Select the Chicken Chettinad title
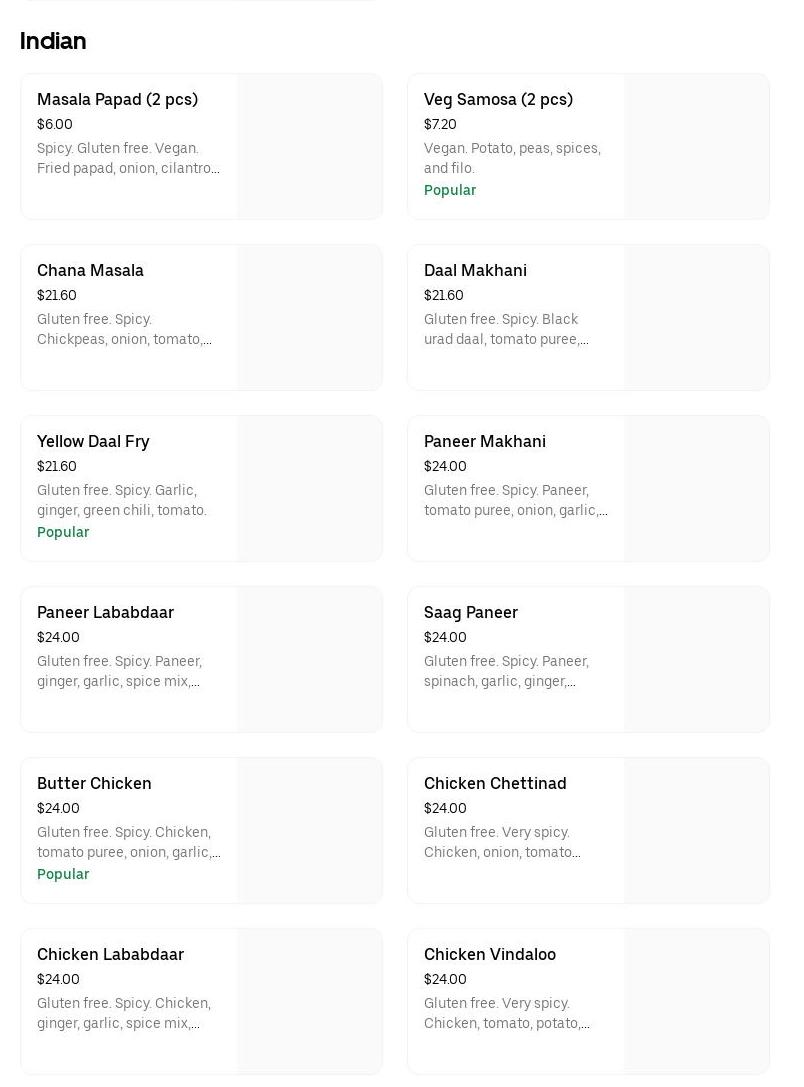The image size is (804, 1087). pos(495,784)
